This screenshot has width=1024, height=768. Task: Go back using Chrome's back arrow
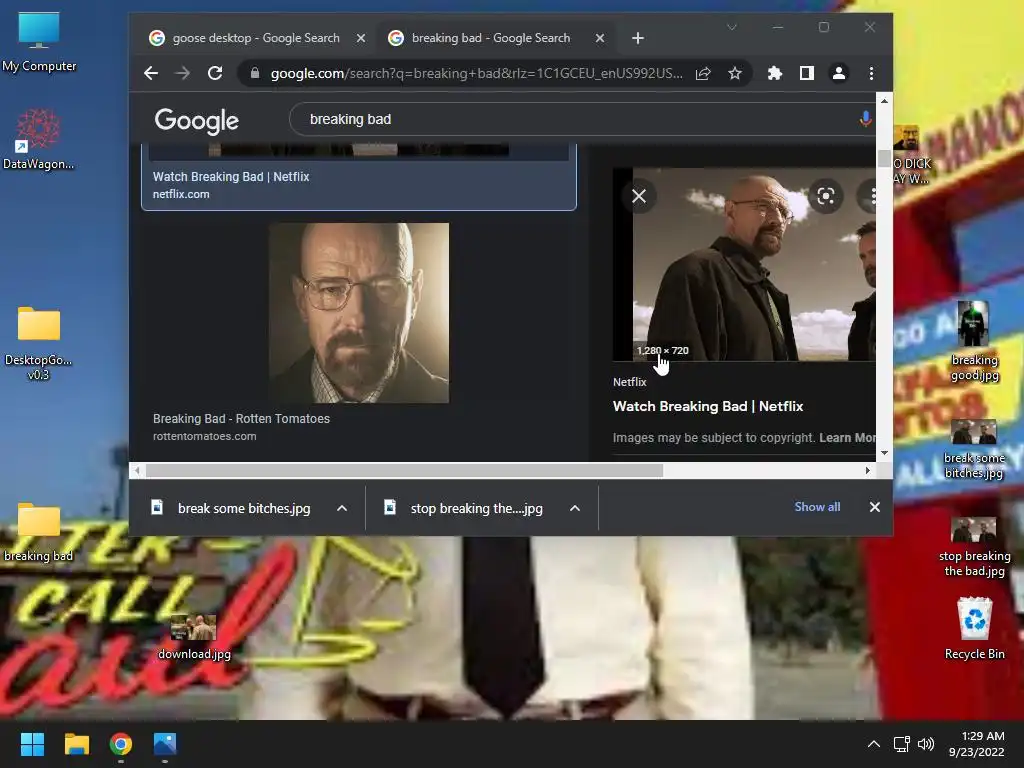pyautogui.click(x=151, y=73)
